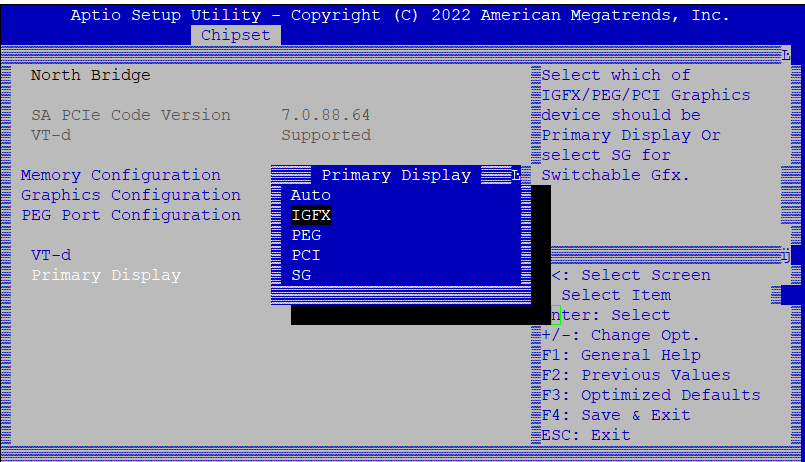Image resolution: width=805 pixels, height=462 pixels.
Task: Click the Primary Display popup title
Action: tap(396, 175)
